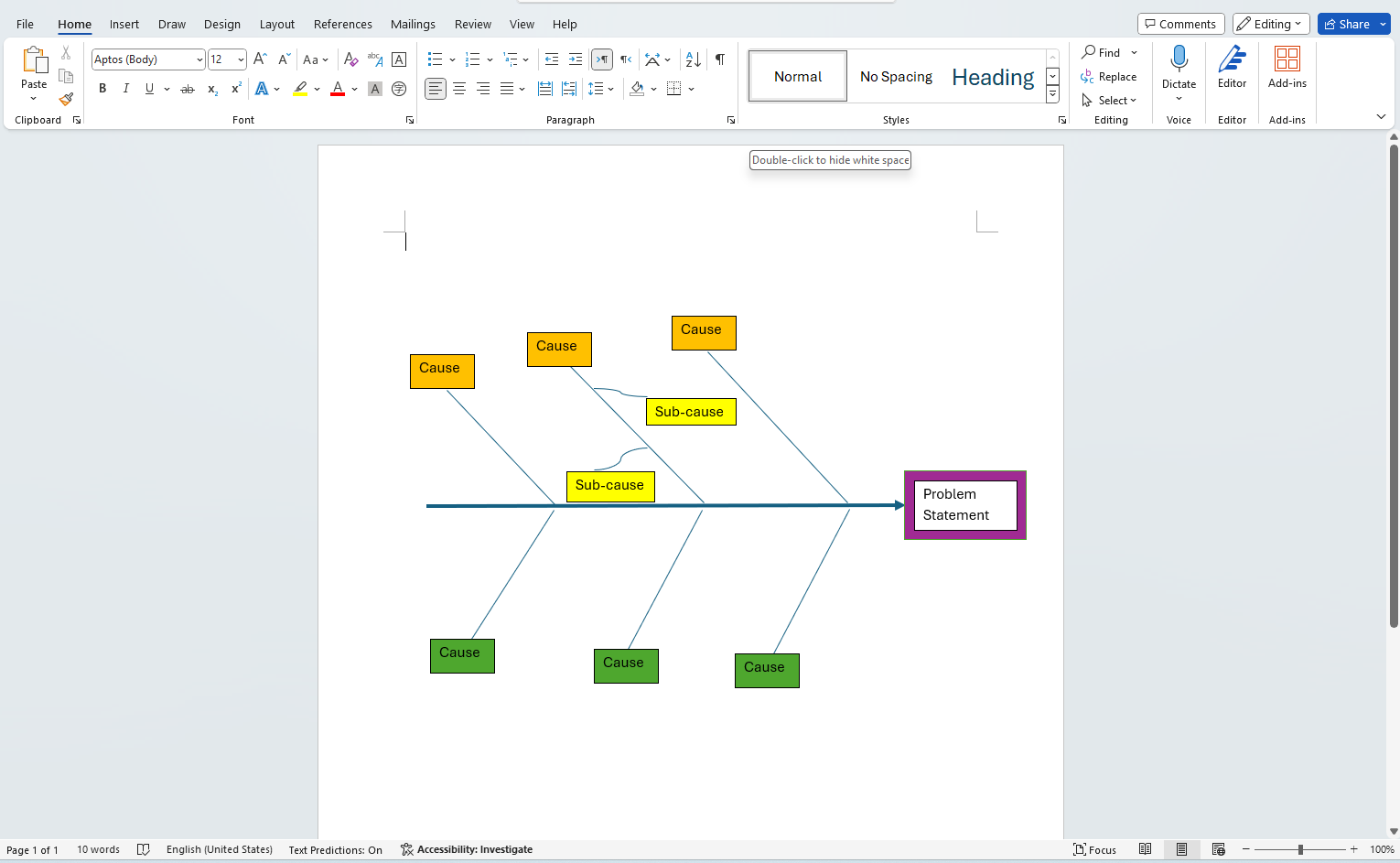Sort the document text alphabetically
This screenshot has height=863, width=1400.
point(693,59)
